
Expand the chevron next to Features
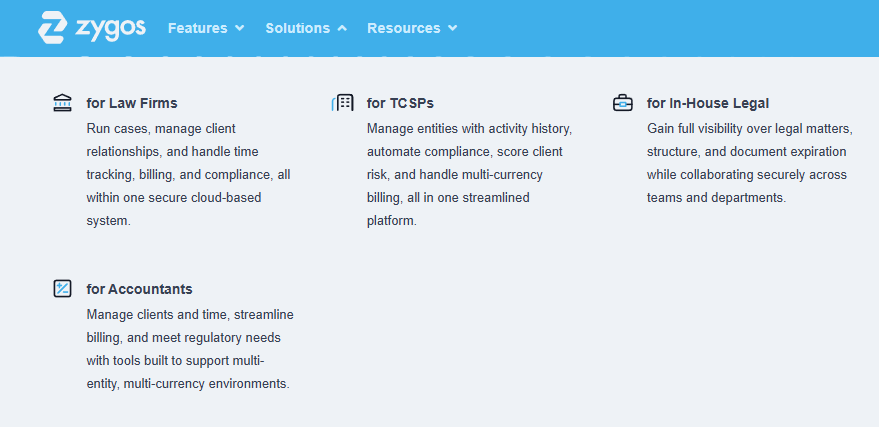click(x=239, y=28)
